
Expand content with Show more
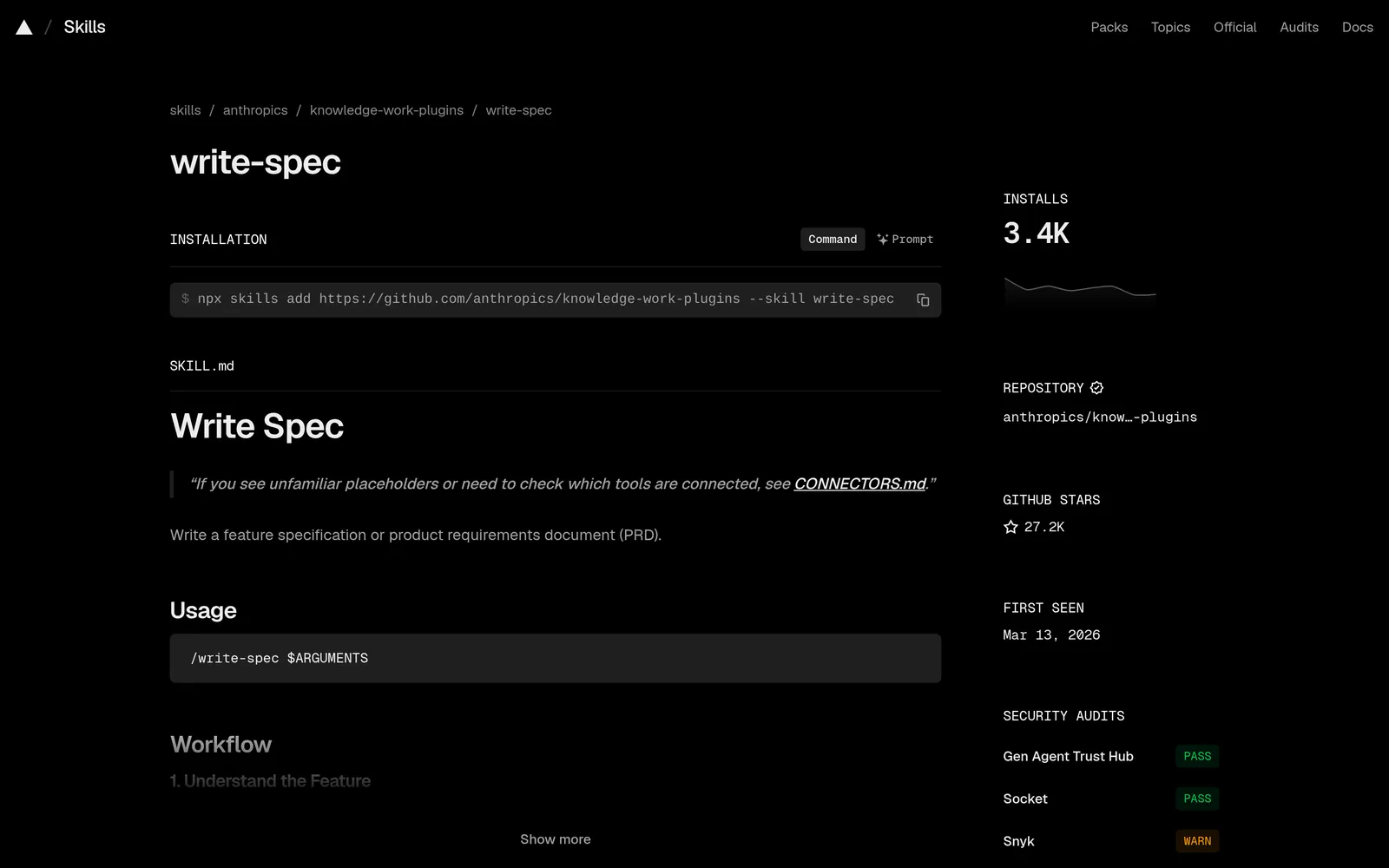556,839
